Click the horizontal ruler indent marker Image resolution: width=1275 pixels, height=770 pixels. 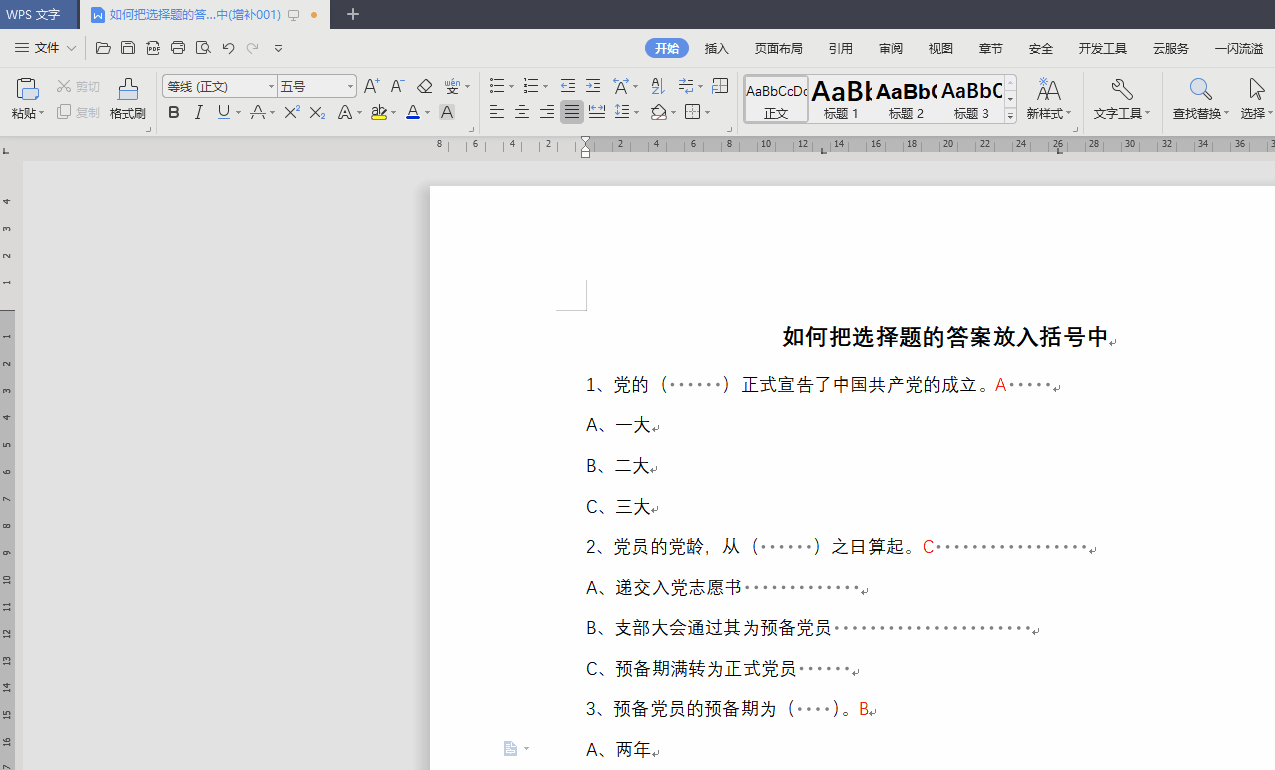(x=586, y=146)
